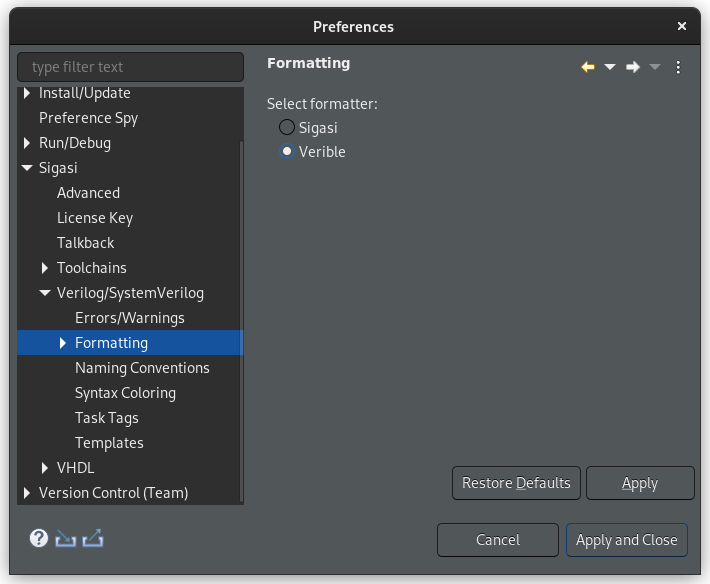Viewport: 710px width, 584px height.
Task: Select the Sigasi formatter radio button
Action: point(287,127)
